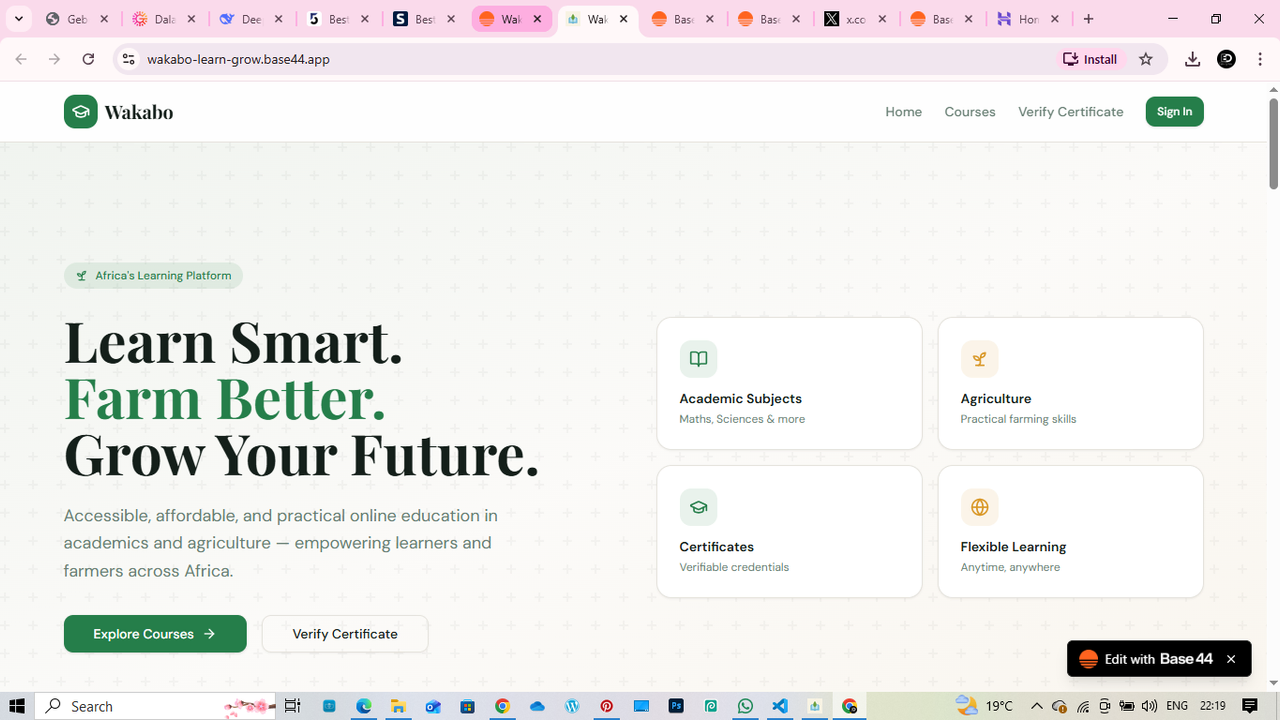Viewport: 1280px width, 720px height.
Task: Reload the page with the refresh icon
Action: coord(88,59)
